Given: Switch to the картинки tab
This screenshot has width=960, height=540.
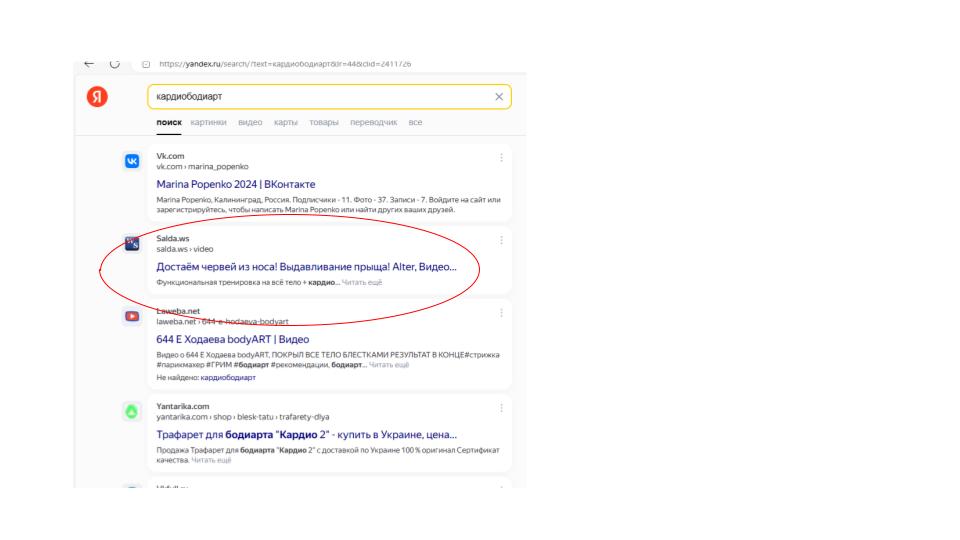Looking at the screenshot, I should (208, 122).
